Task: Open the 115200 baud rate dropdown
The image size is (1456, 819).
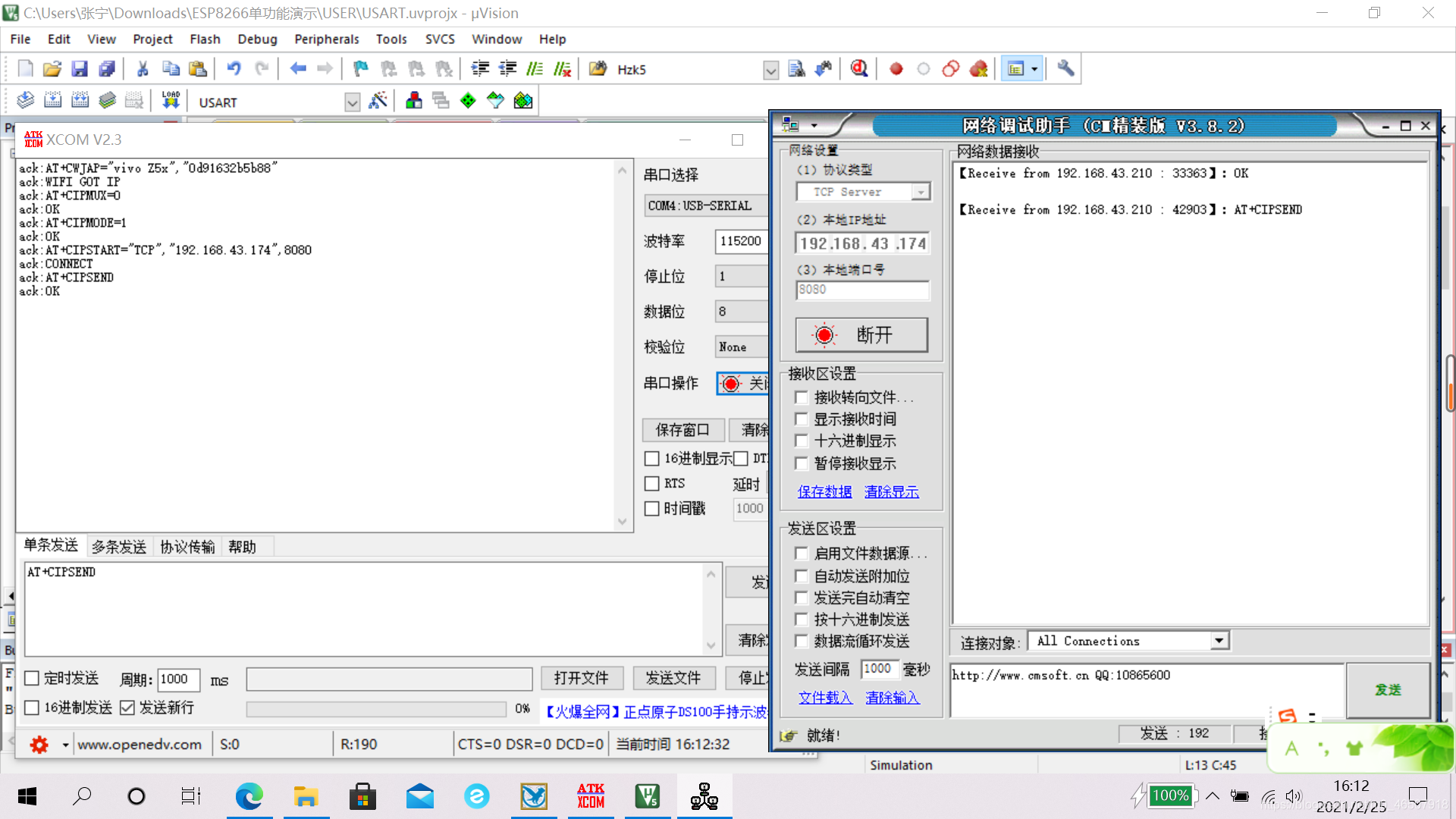Action: (x=741, y=241)
